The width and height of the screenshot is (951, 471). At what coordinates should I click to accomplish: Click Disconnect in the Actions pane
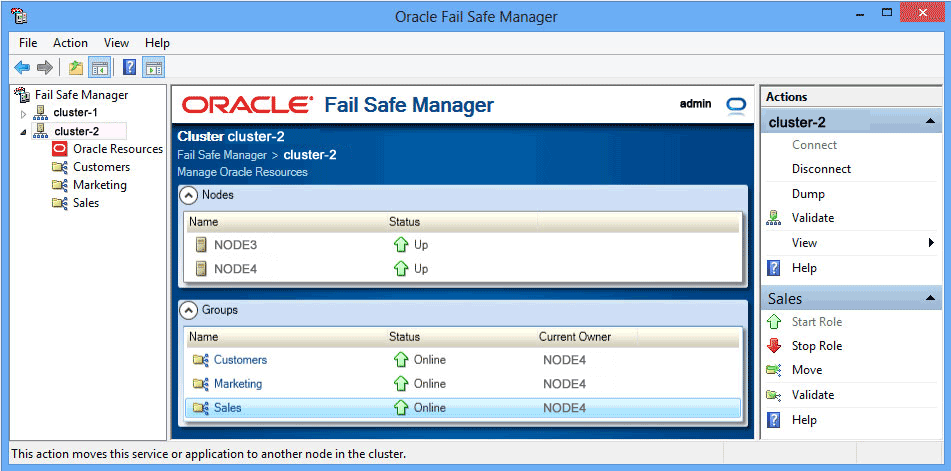point(821,169)
